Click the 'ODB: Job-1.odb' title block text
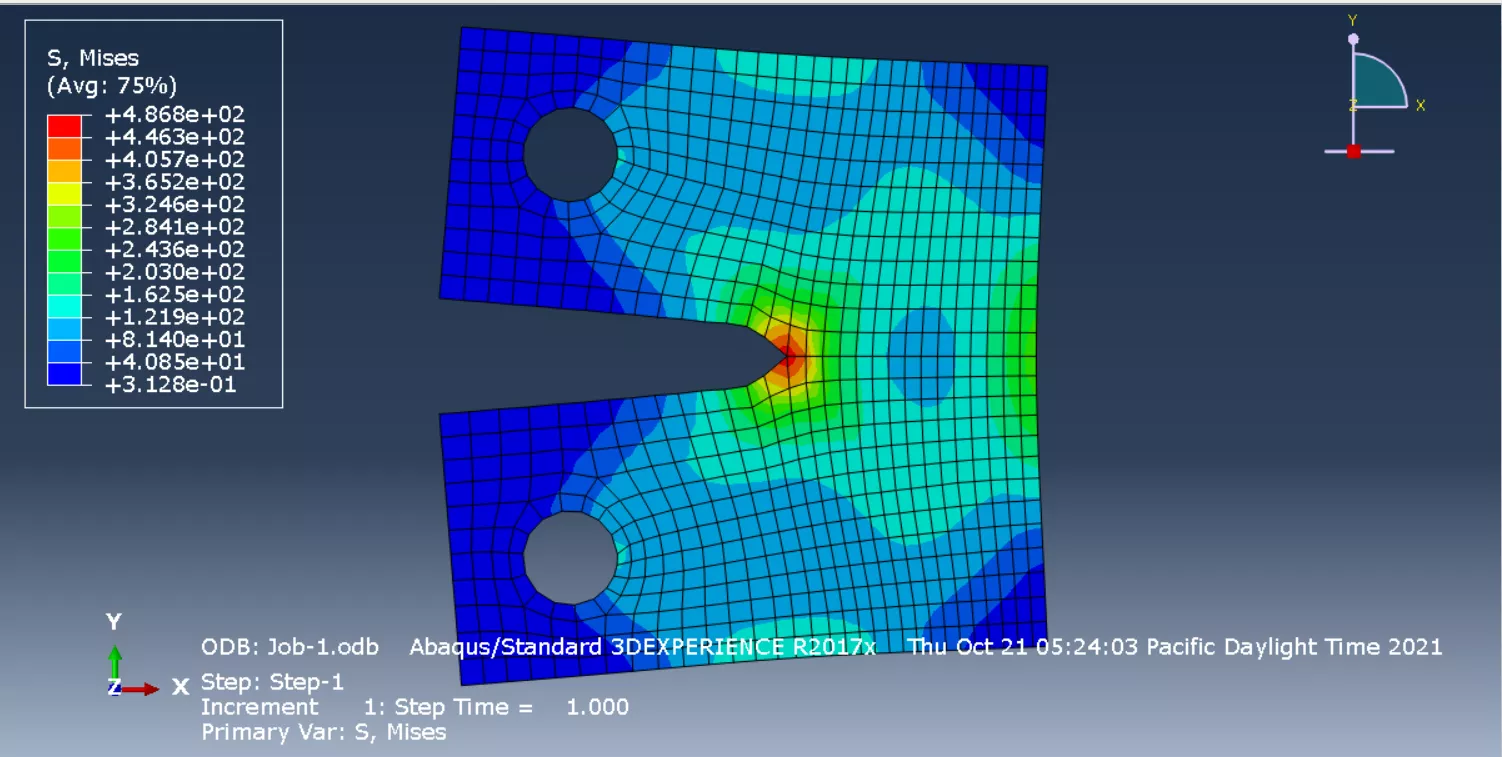This screenshot has width=1502, height=757. pyautogui.click(x=290, y=647)
